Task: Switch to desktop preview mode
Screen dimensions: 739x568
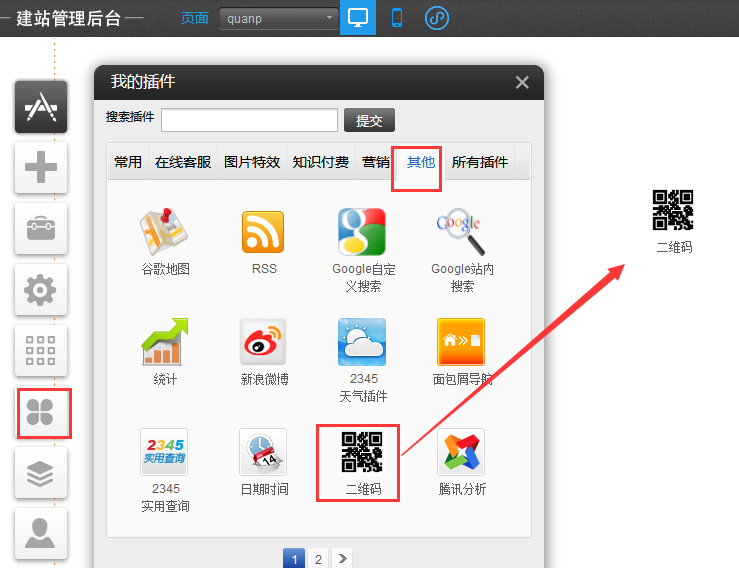Action: 358,18
